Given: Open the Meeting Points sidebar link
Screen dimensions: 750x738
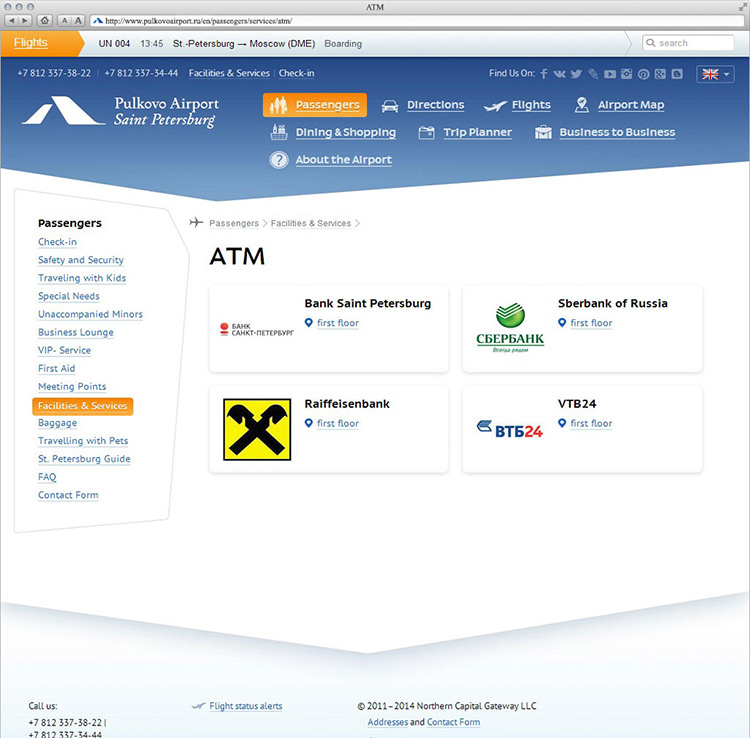Looking at the screenshot, I should (x=72, y=386).
